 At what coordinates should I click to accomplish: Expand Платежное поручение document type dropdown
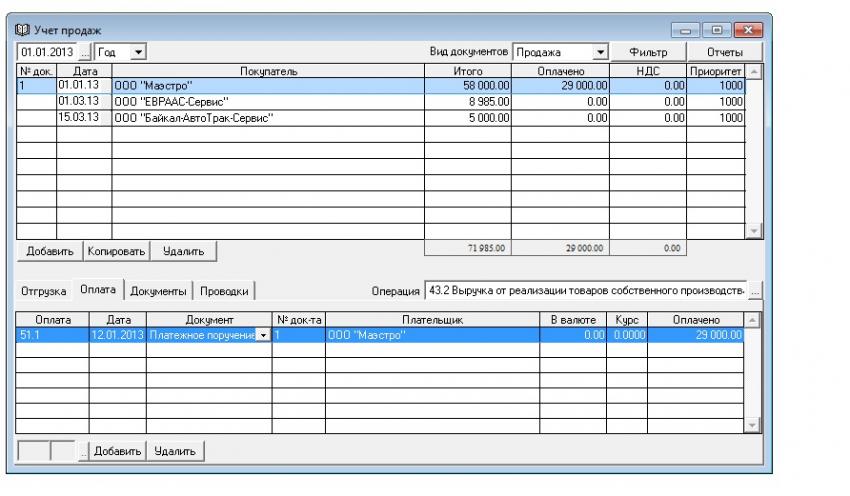pyautogui.click(x=264, y=335)
